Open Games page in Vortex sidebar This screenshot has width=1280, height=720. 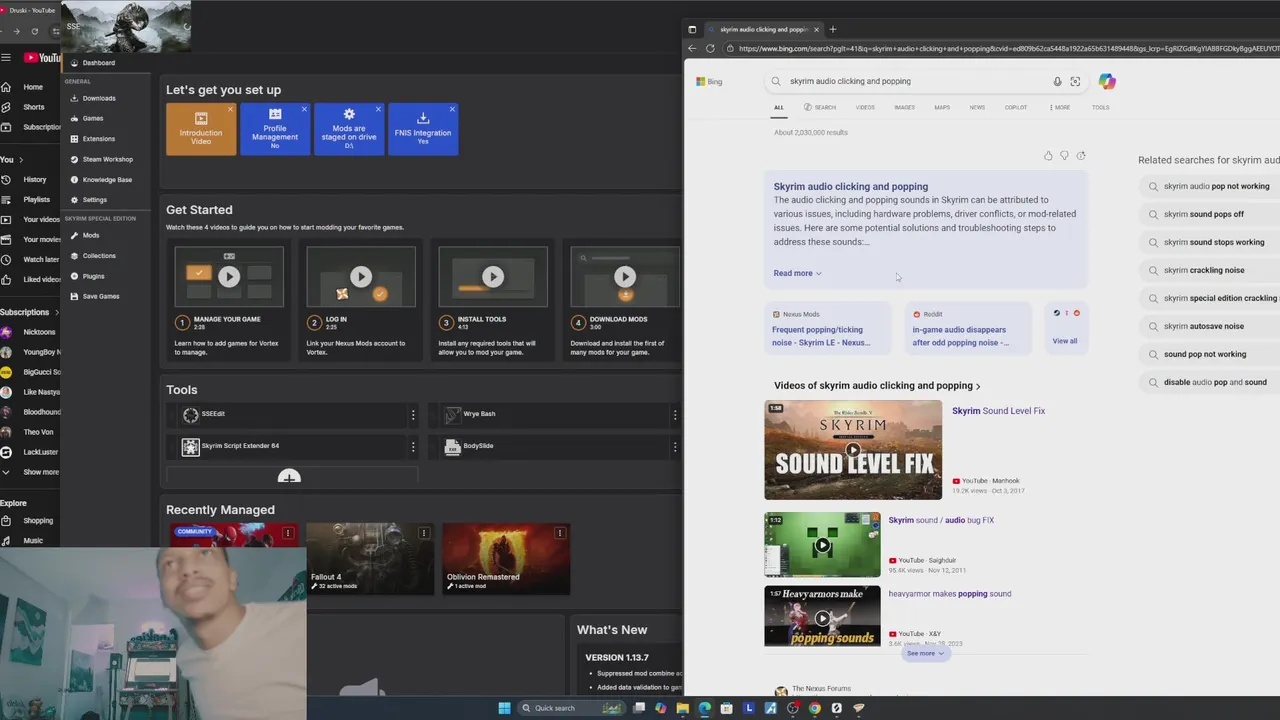92,118
